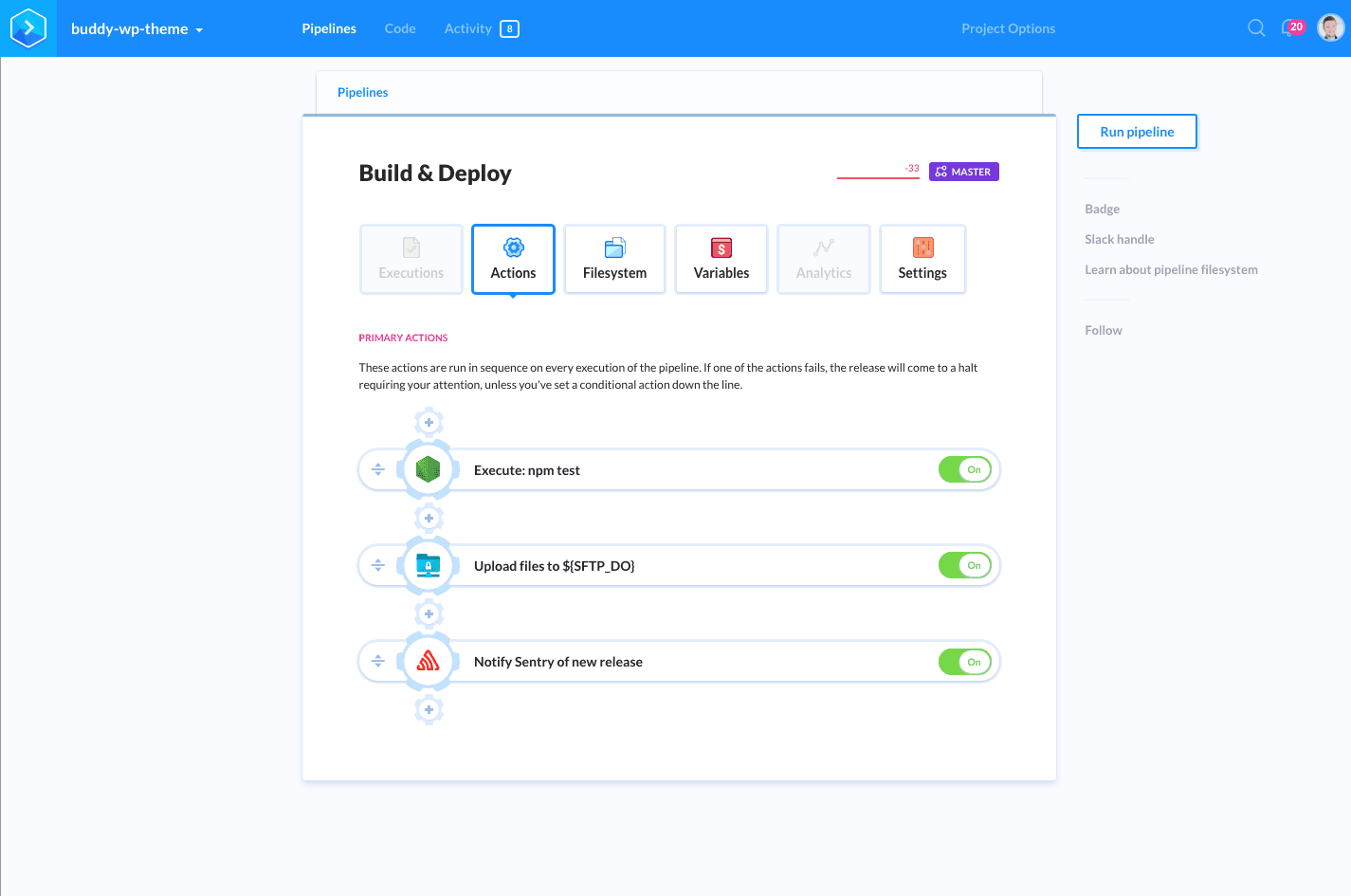Click reorder handle on Execute npm test
Image resolution: width=1351 pixels, height=896 pixels.
pyautogui.click(x=378, y=470)
